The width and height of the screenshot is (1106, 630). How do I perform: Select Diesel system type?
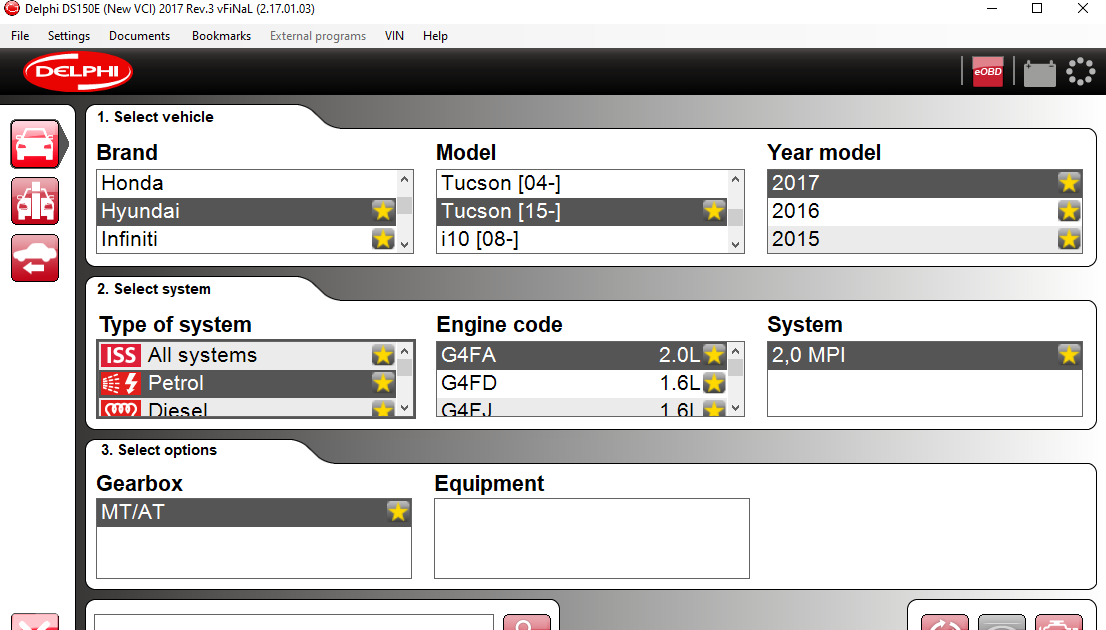click(x=246, y=407)
